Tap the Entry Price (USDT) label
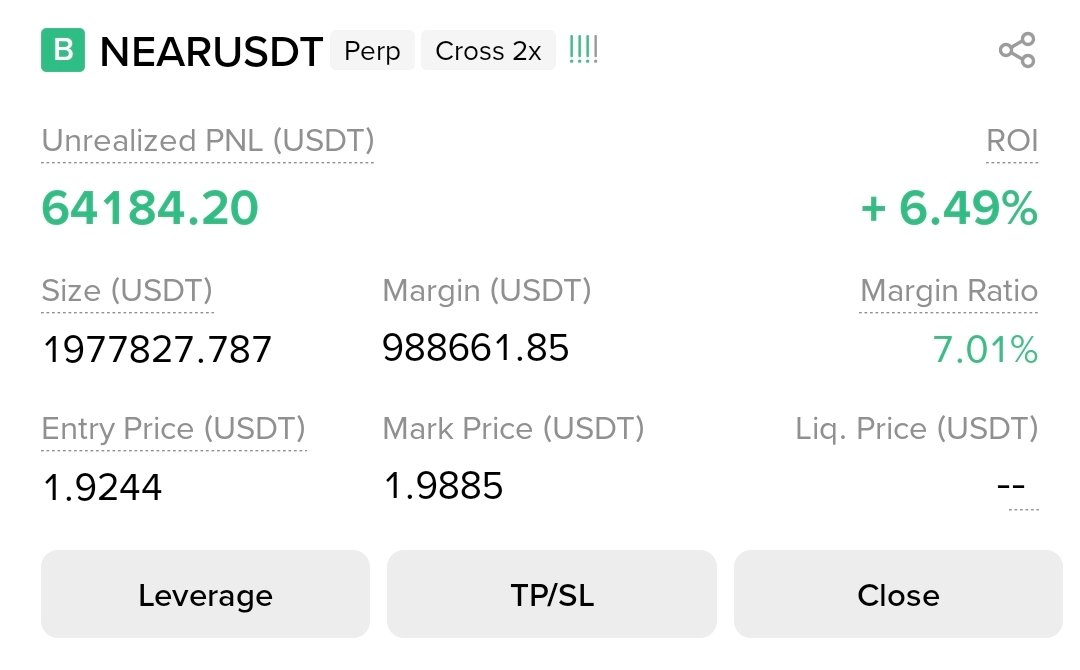1080x670 pixels. pos(174,429)
